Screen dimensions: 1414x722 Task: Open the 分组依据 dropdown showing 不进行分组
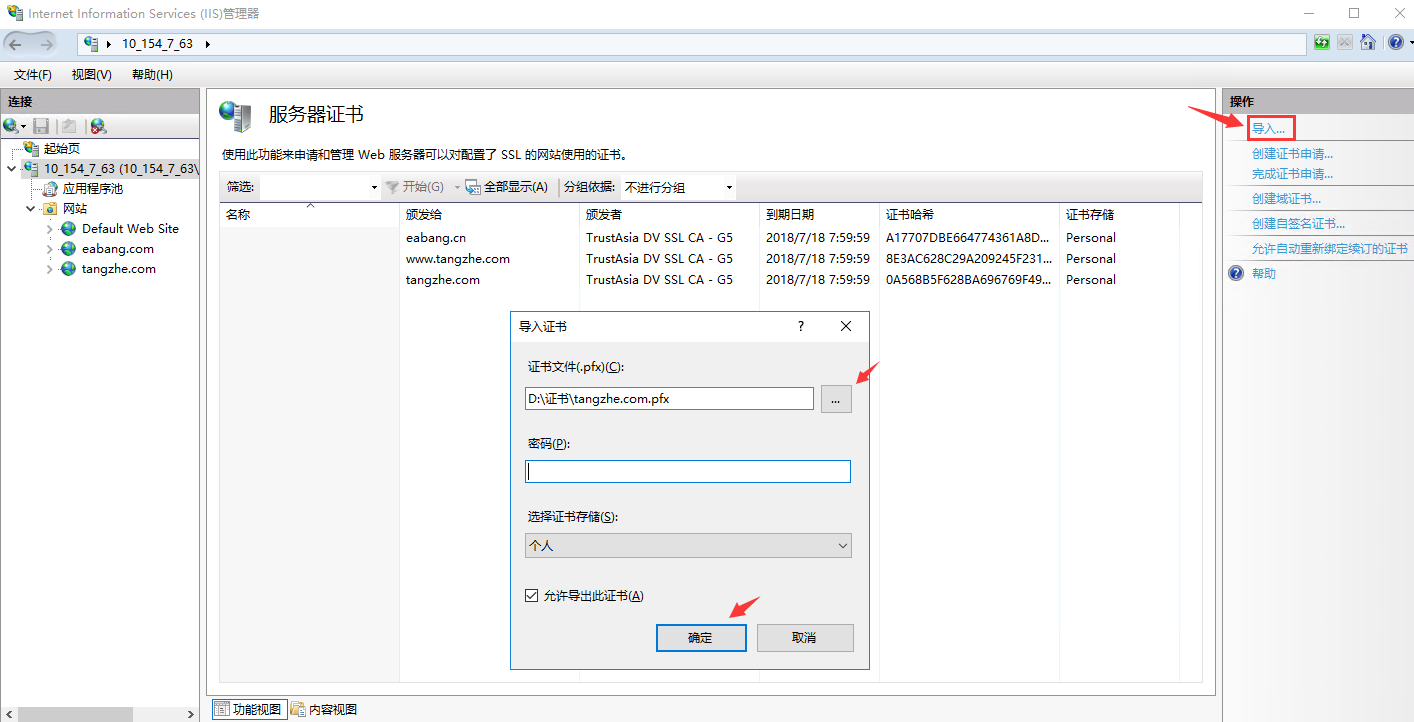point(678,187)
